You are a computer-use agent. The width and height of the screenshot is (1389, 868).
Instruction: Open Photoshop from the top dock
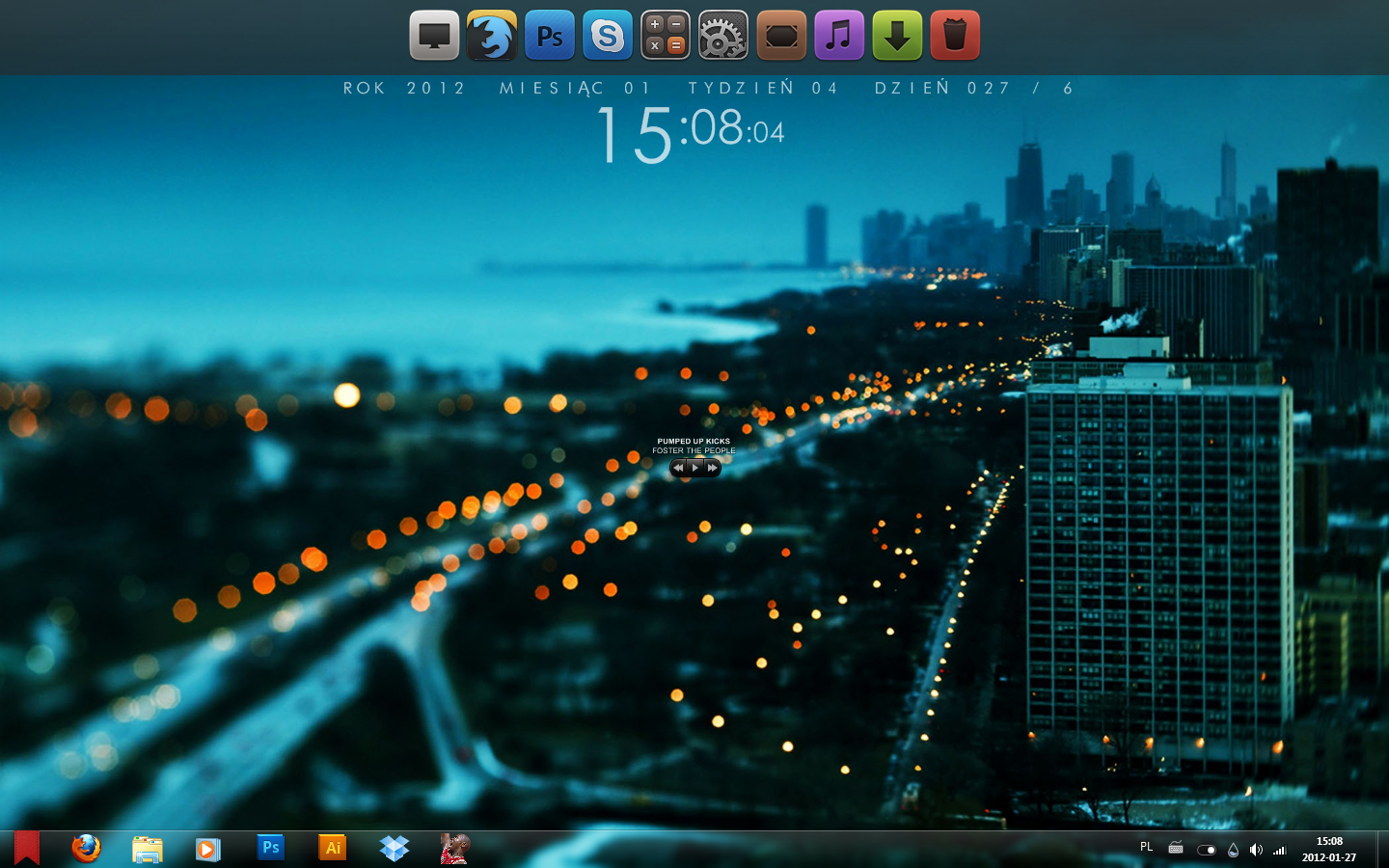pos(550,36)
